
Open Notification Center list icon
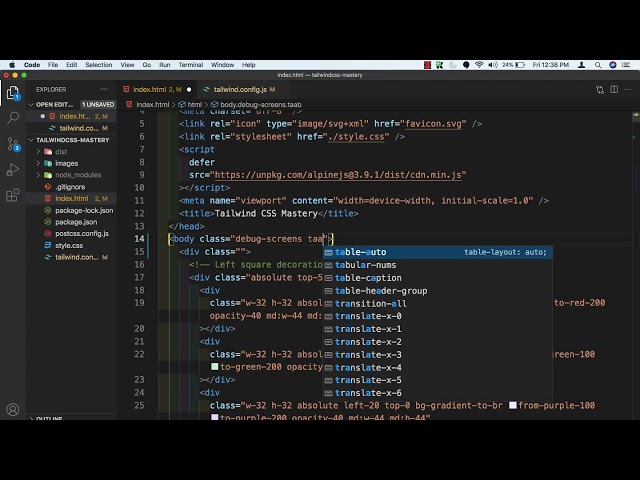pyautogui.click(x=626, y=65)
